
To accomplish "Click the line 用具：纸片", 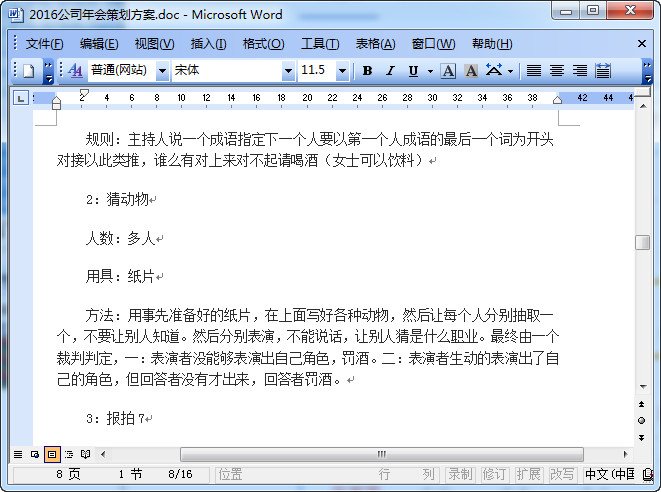I will [120, 277].
